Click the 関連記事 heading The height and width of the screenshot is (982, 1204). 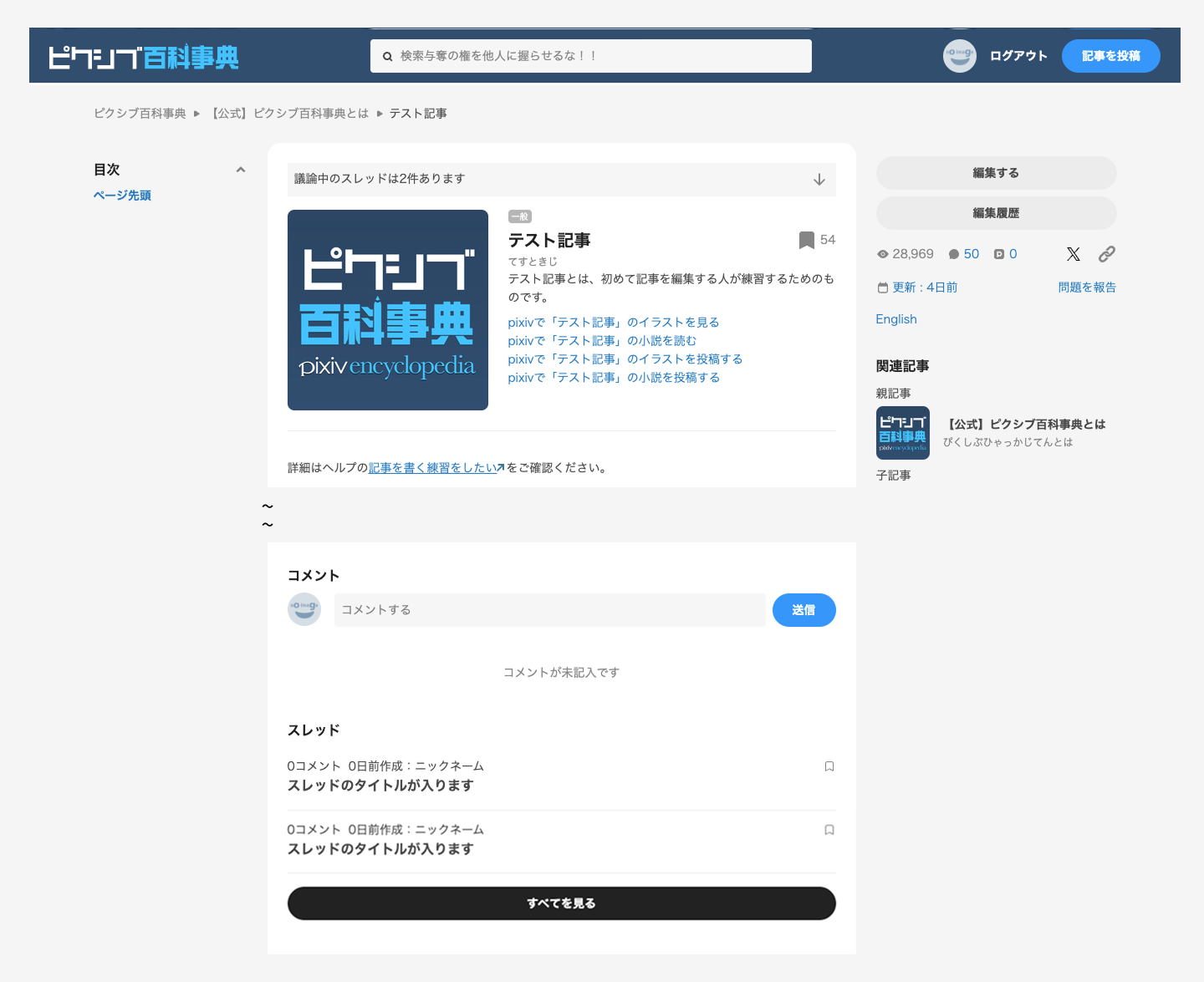coord(903,366)
